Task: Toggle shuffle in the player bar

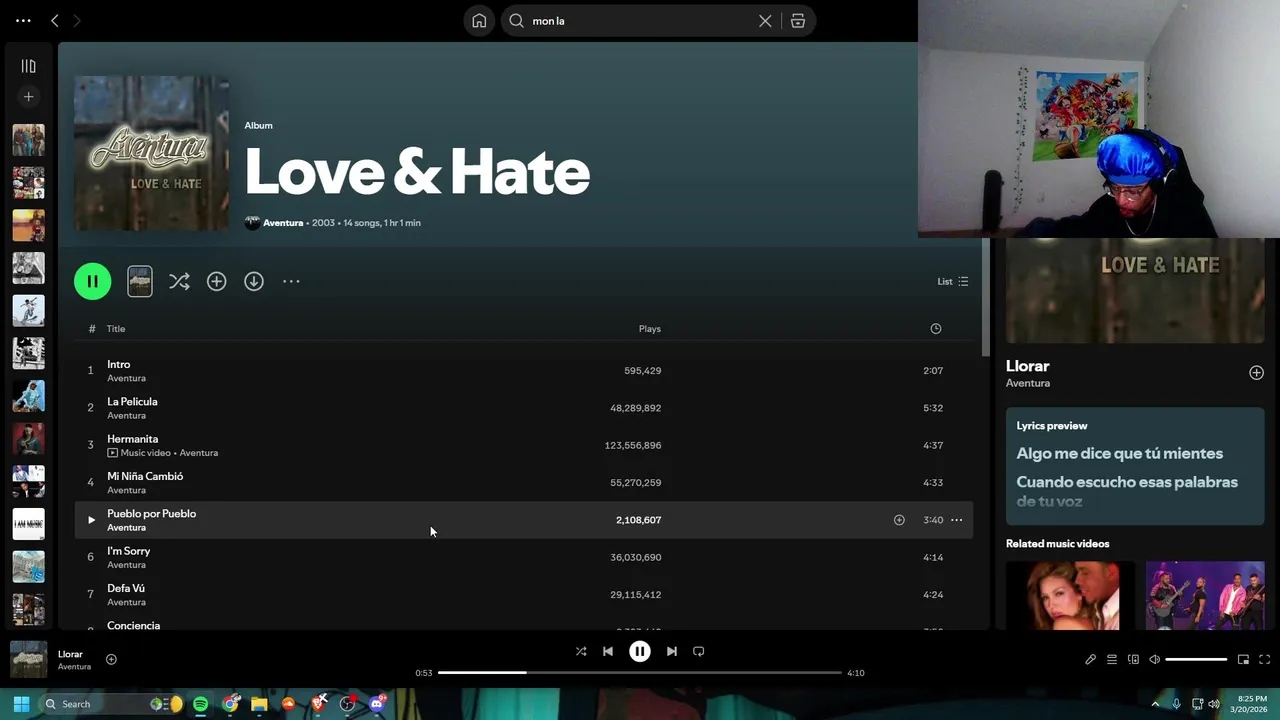Action: 581,651
